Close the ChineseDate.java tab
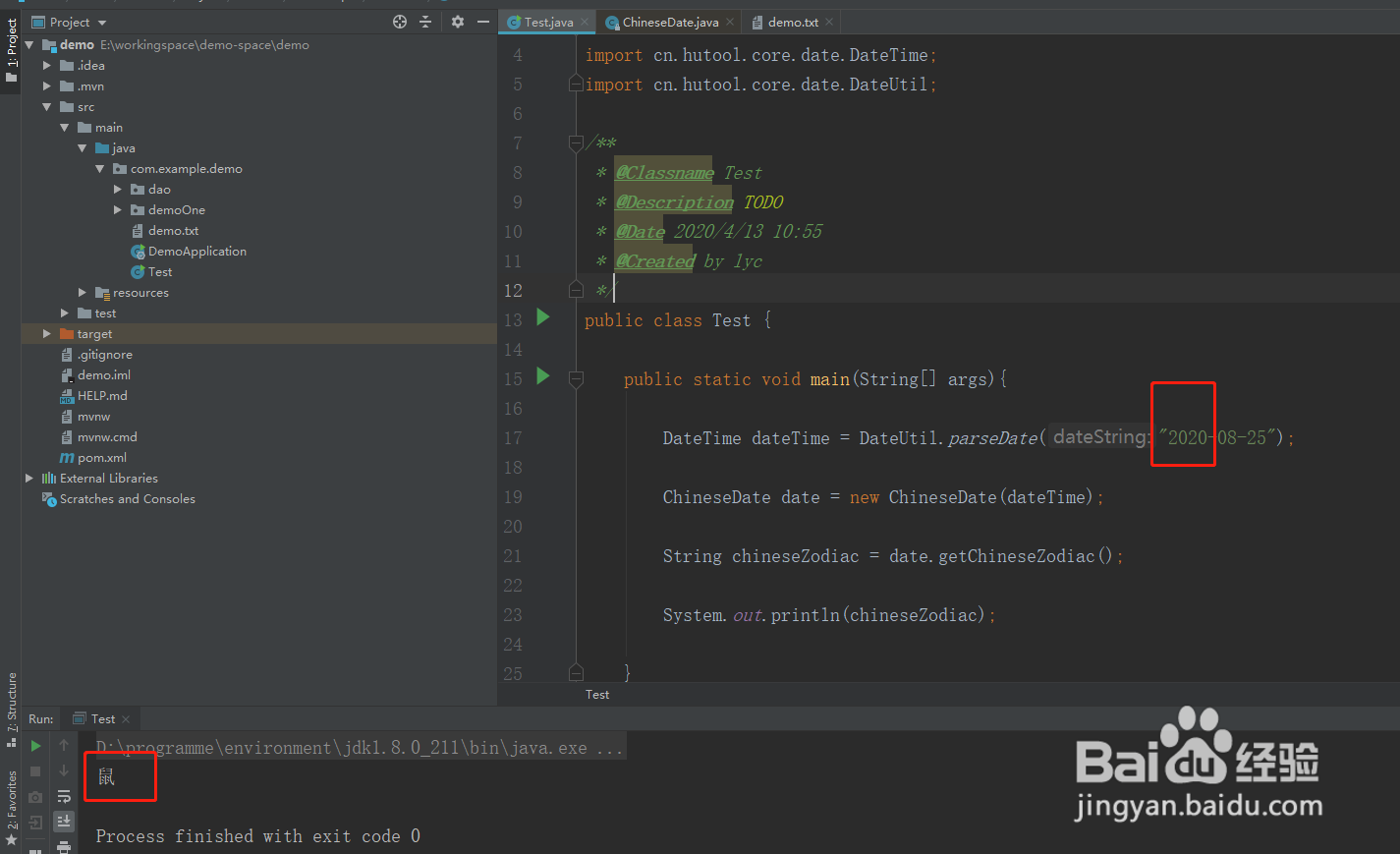This screenshot has width=1400, height=854. [730, 22]
